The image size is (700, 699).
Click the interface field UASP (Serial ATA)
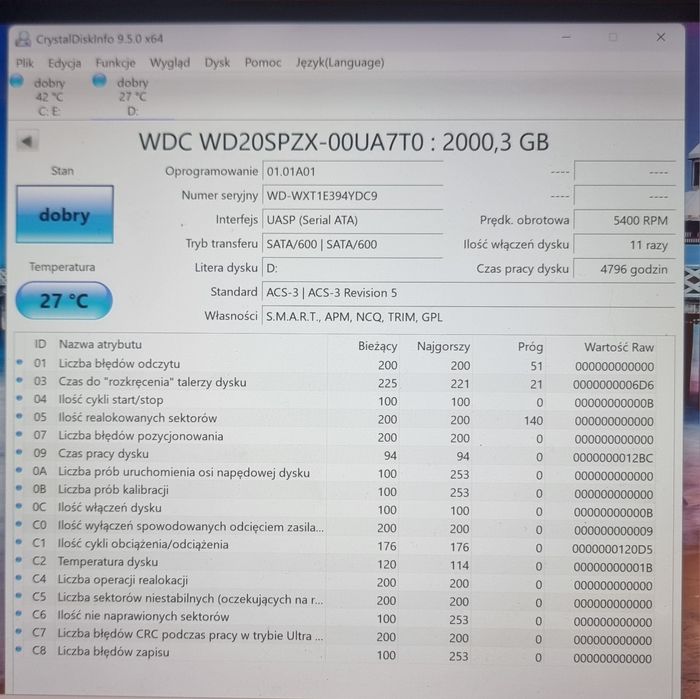[352, 220]
